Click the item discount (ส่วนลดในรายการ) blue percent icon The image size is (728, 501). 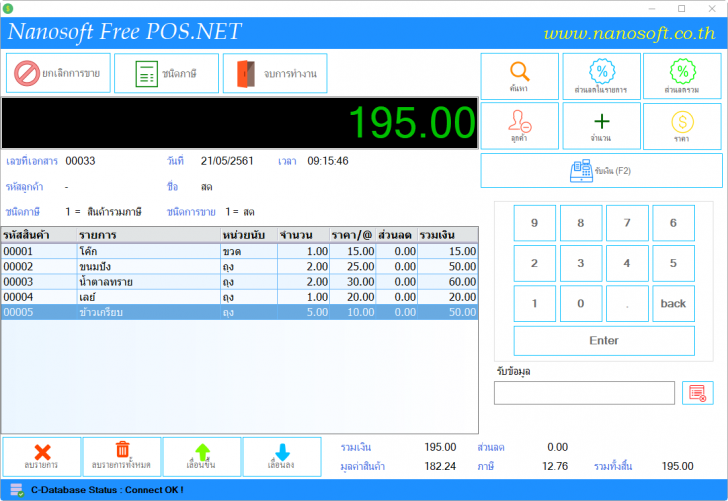tap(602, 71)
